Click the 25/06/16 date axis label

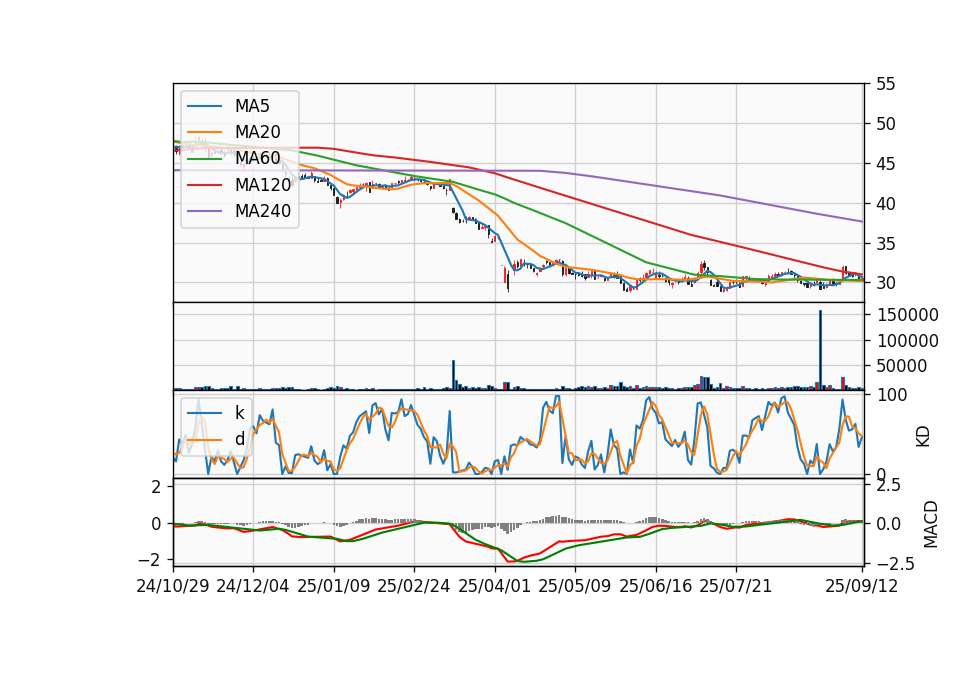click(656, 586)
